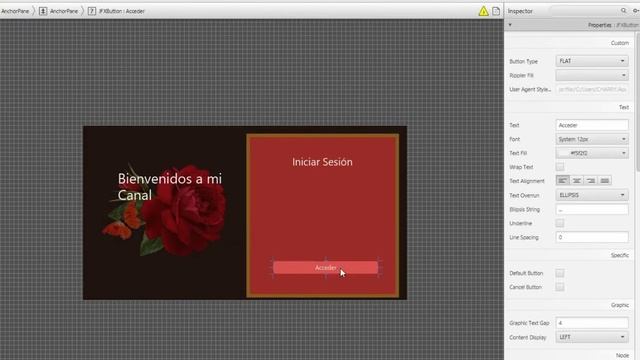The image size is (640, 360).
Task: Open the Inspector gear settings menu
Action: (x=636, y=11)
